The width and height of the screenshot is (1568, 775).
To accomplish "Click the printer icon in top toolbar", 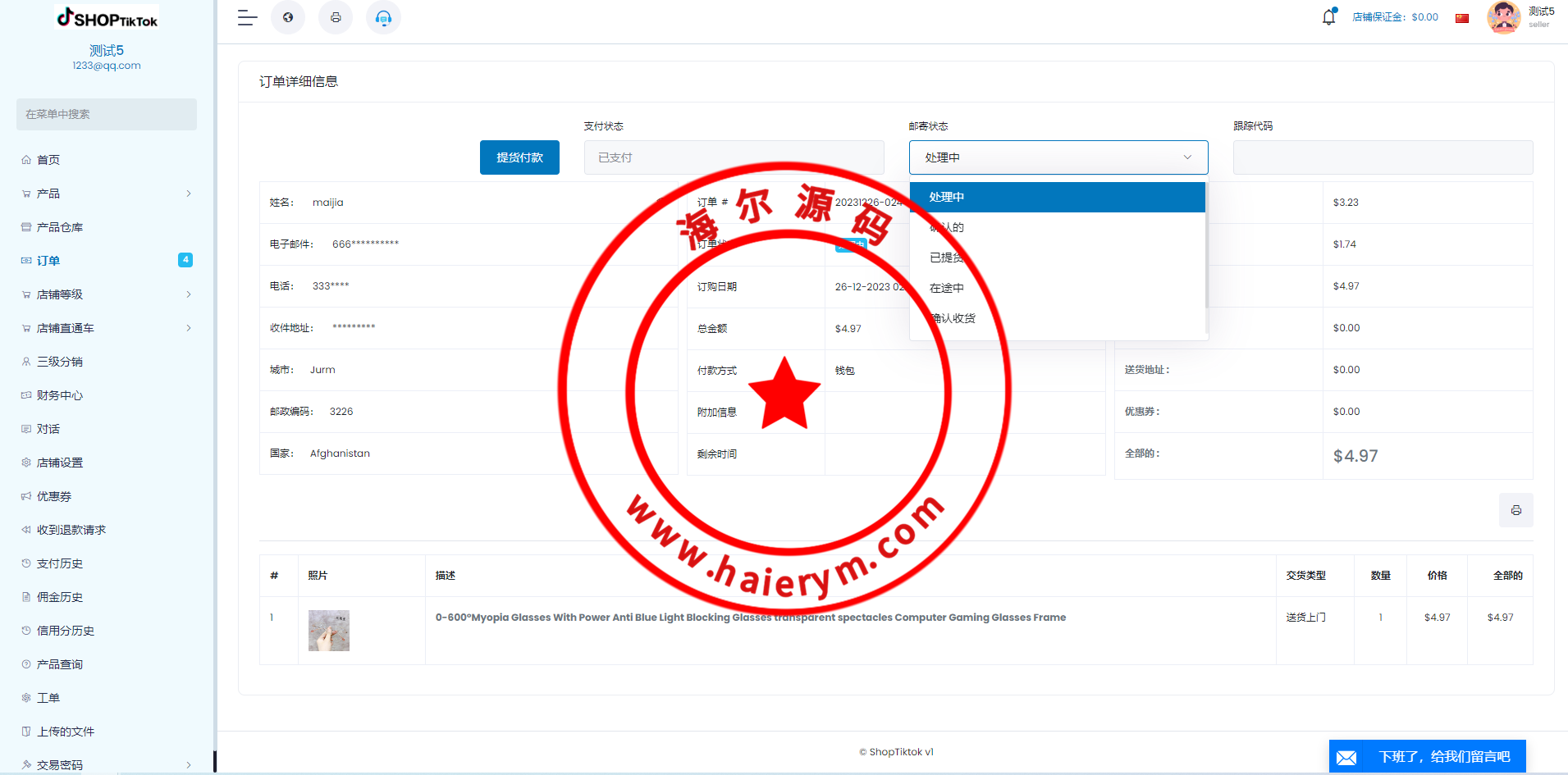I will click(x=336, y=17).
